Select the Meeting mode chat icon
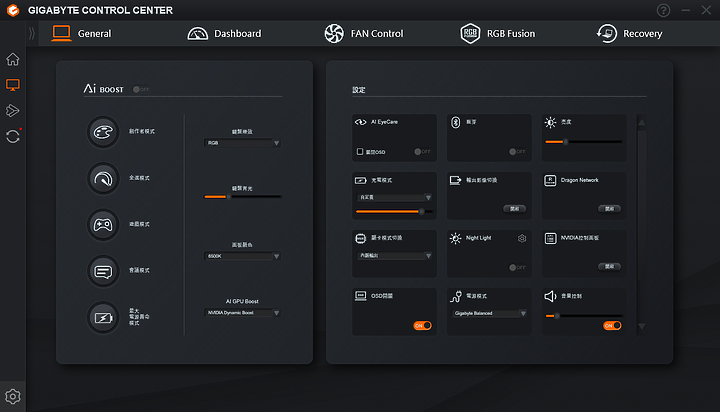The width and height of the screenshot is (720, 412). (x=103, y=271)
